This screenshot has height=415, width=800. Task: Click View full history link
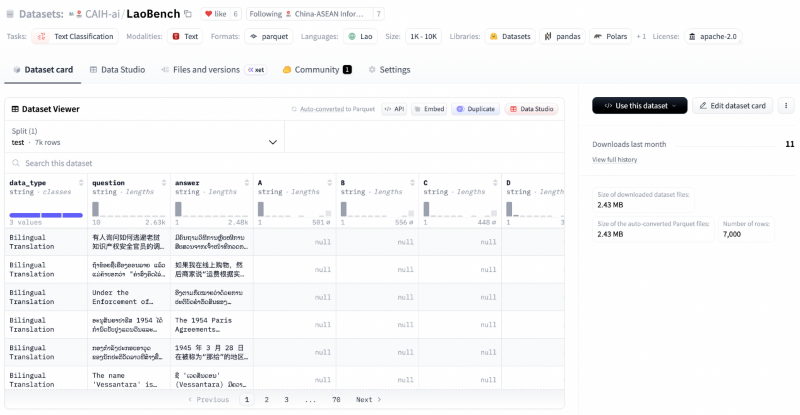(614, 159)
